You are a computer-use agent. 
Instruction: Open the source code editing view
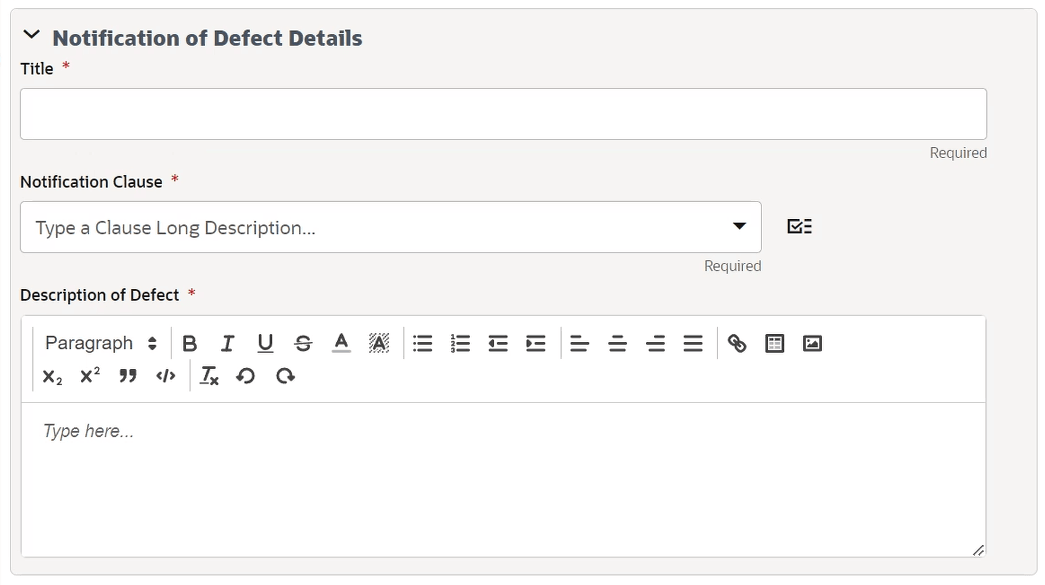[164, 376]
